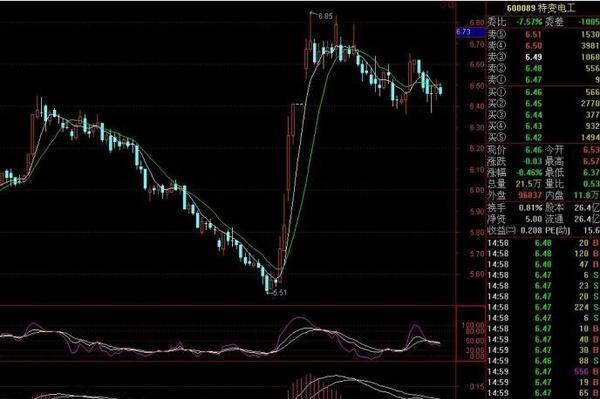Select the 14:58 trade with 23 S volume
This screenshot has width=600, height=399.
point(543,286)
